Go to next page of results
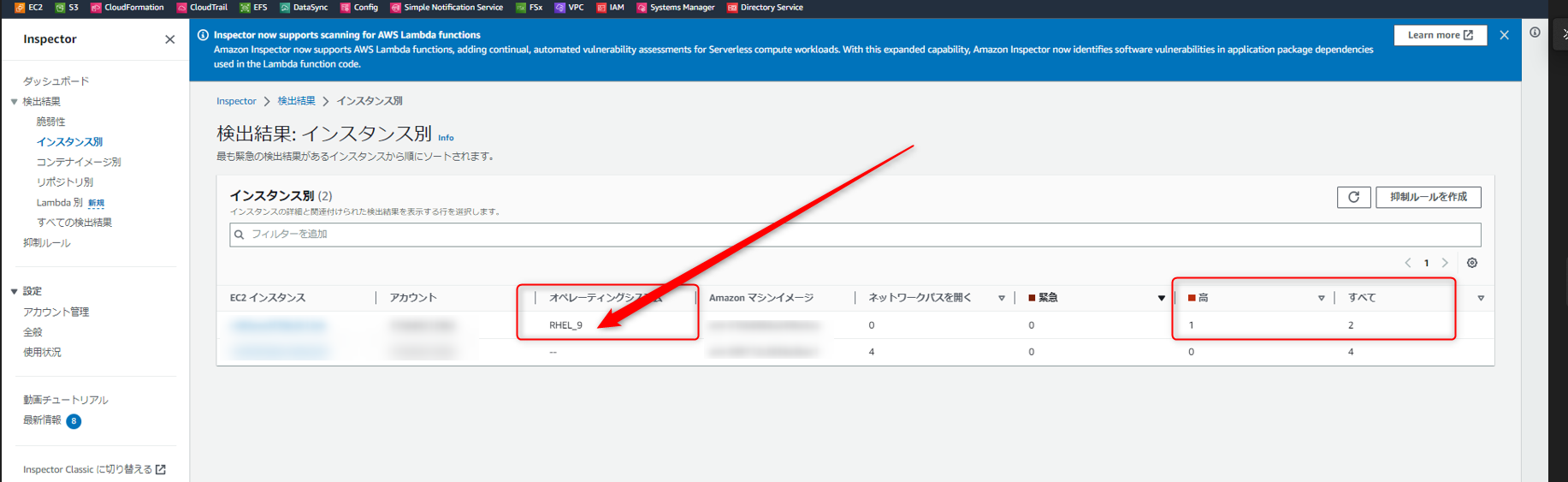This screenshot has width=1568, height=482. (1445, 263)
